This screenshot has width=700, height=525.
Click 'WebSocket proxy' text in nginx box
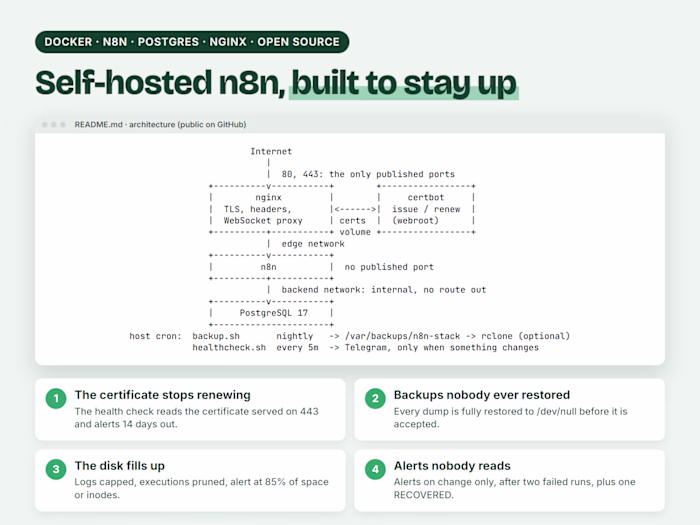pos(263,221)
